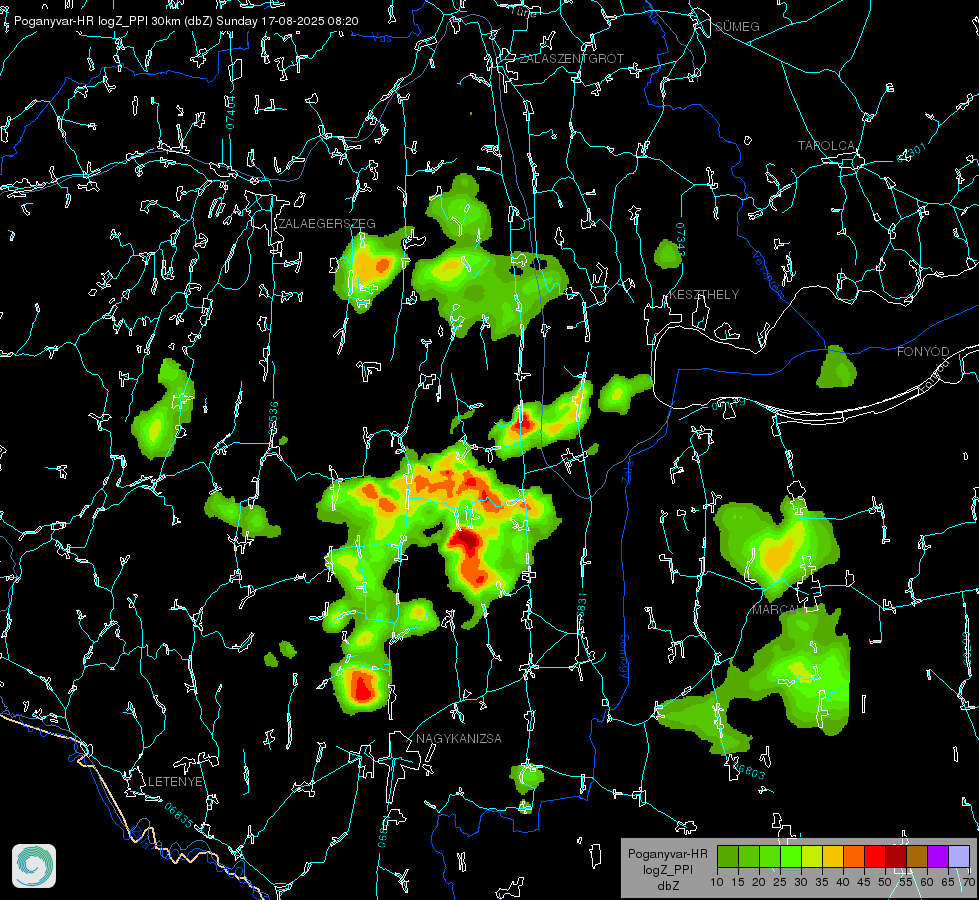Screen dimensions: 979x900
Task: Click the swirl logo icon in the bottom-left corner
Action: coord(34,866)
